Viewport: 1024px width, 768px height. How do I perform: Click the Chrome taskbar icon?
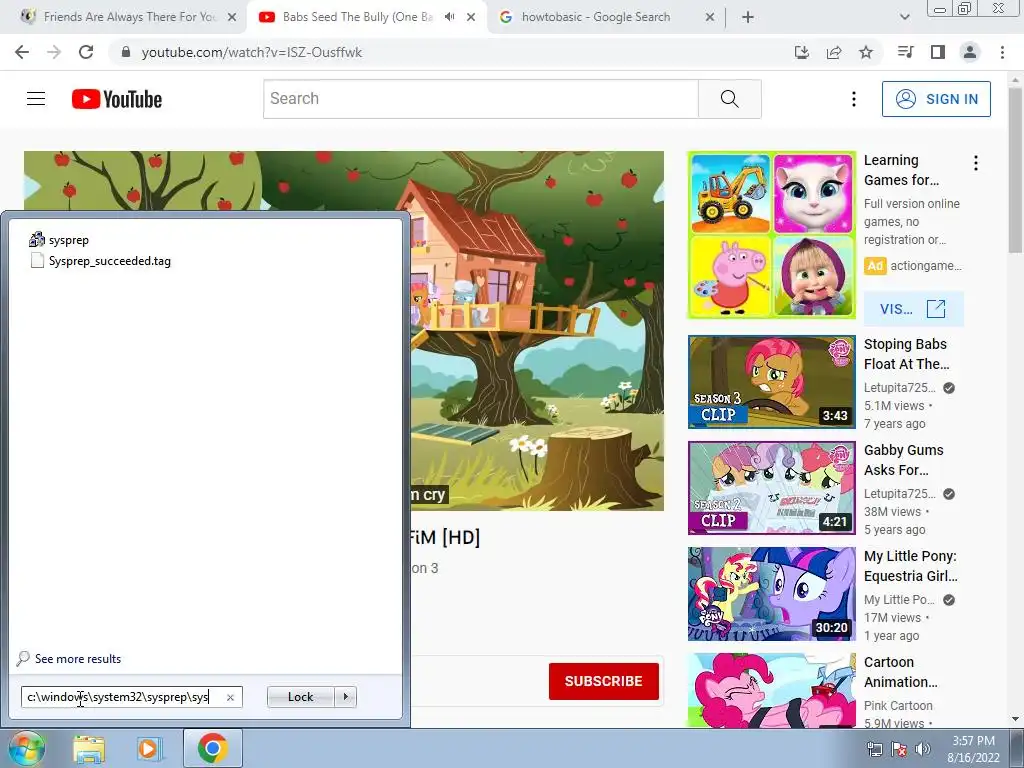coord(212,748)
